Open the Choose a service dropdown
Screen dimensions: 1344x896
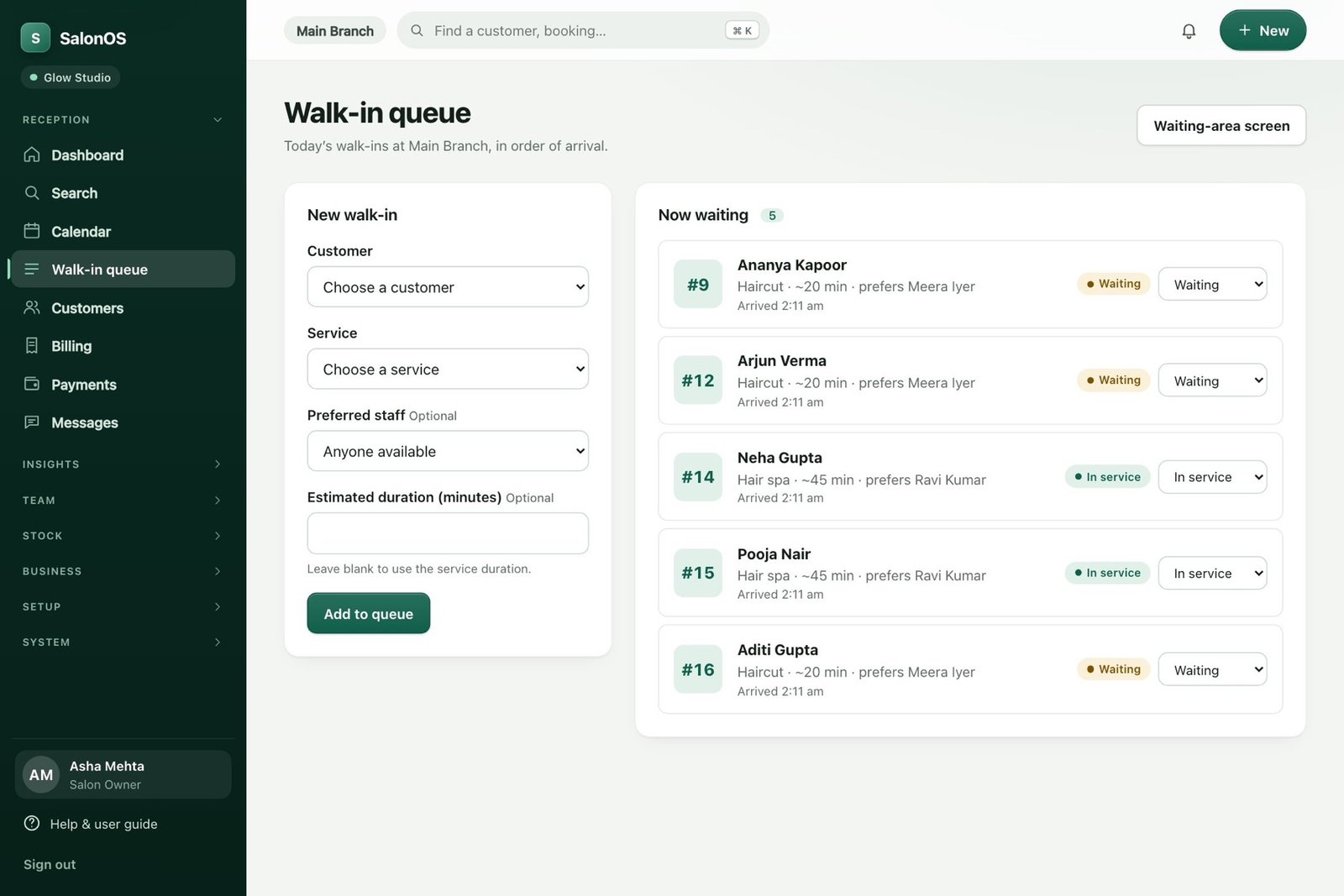[448, 369]
